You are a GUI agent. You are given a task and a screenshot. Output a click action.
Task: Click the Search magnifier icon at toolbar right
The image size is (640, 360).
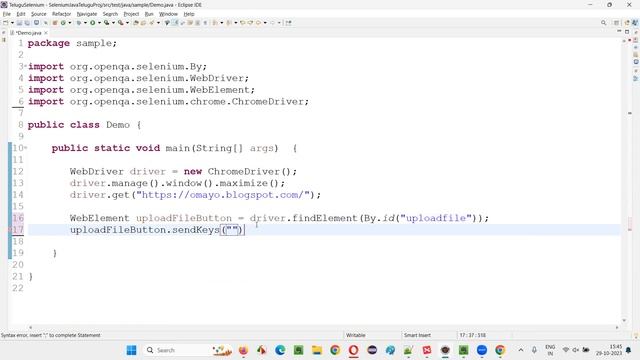click(604, 23)
